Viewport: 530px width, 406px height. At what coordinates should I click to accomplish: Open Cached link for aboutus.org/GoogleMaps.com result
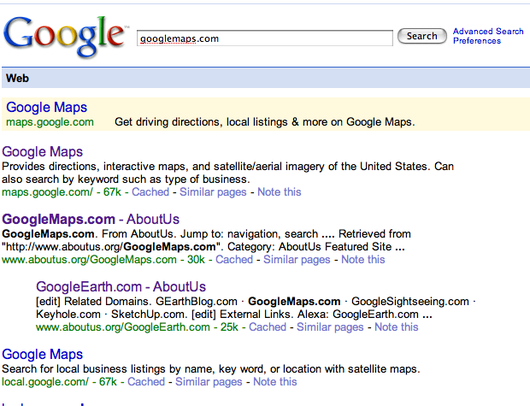click(x=234, y=260)
